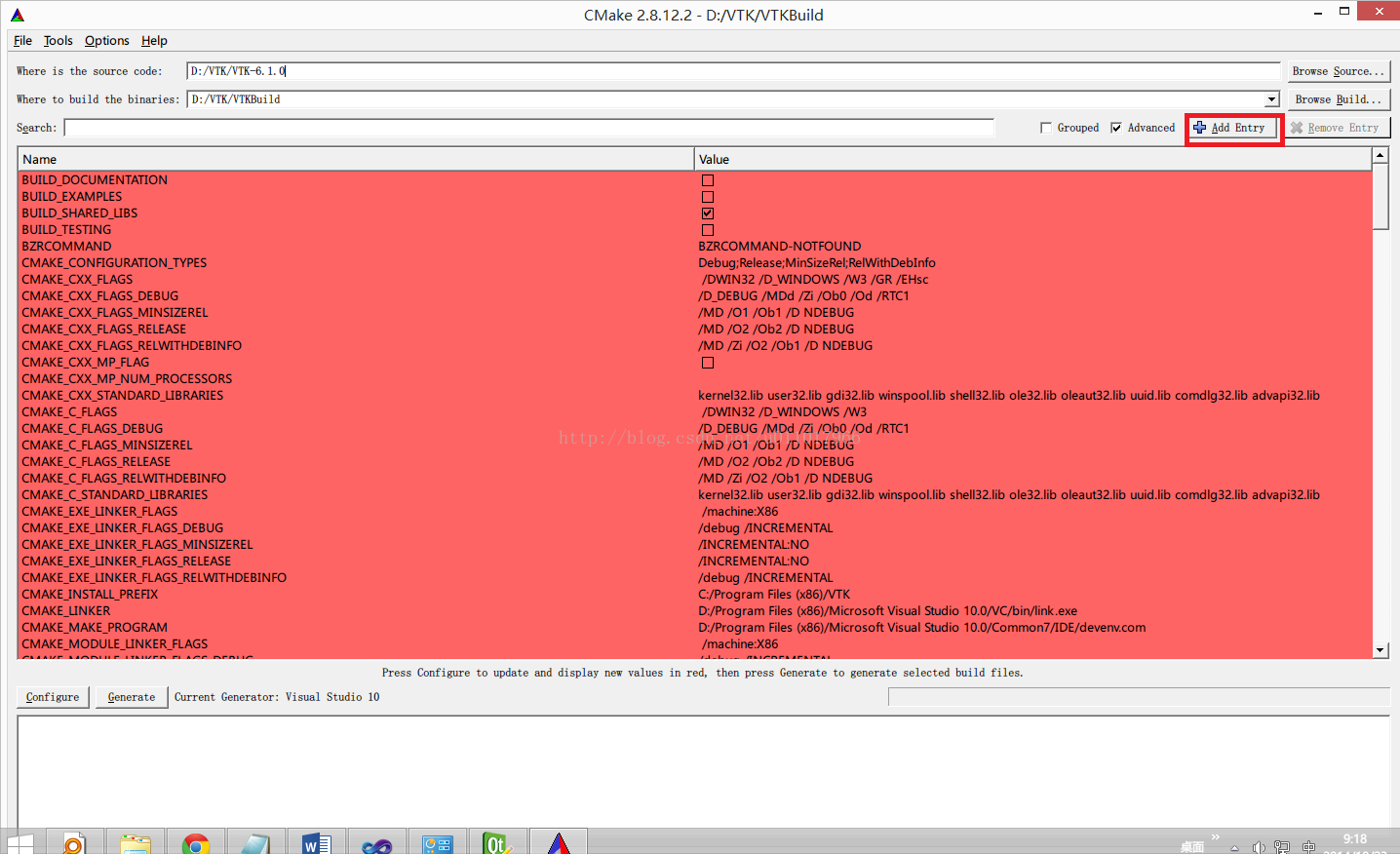Toggle the BUILD_DOCUMENTATION checkbox
The height and width of the screenshot is (854, 1400).
[x=708, y=180]
